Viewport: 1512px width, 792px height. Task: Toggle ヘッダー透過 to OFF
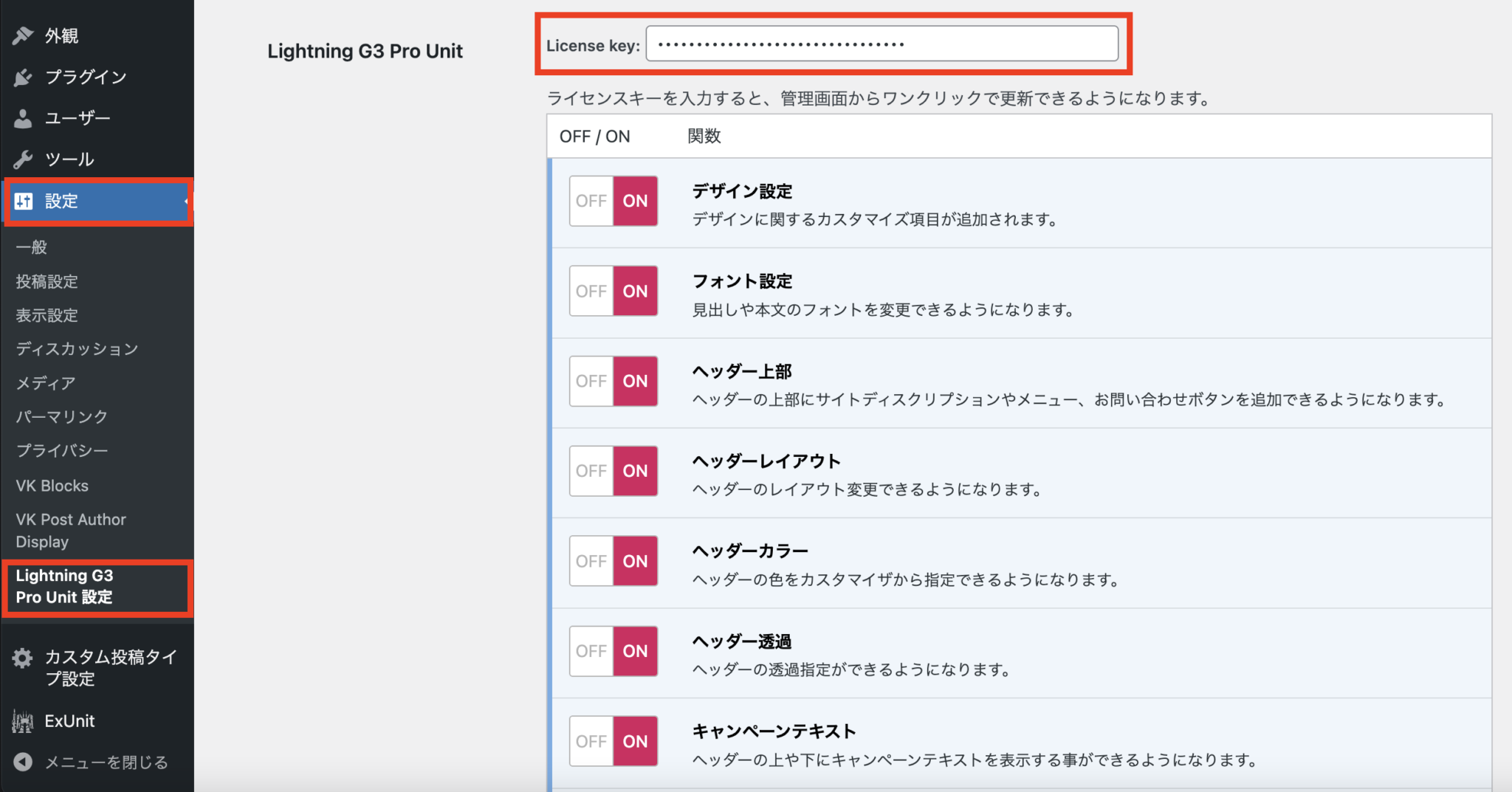(591, 650)
